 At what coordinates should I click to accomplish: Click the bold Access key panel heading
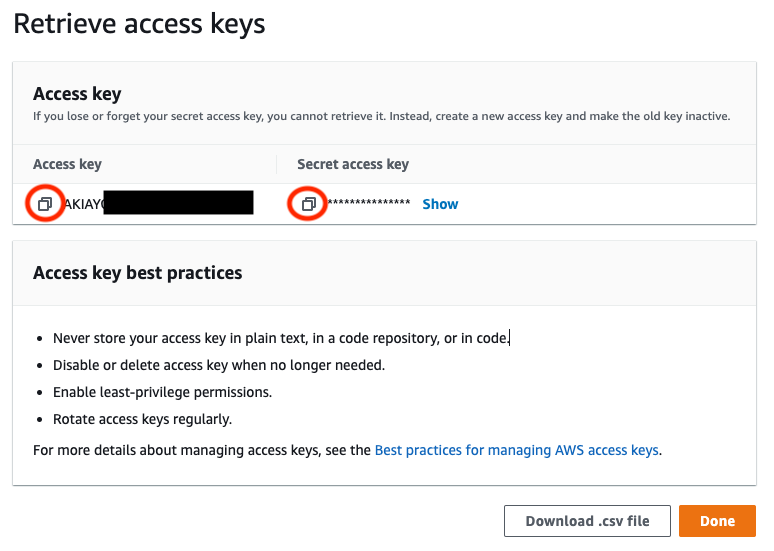tap(77, 94)
